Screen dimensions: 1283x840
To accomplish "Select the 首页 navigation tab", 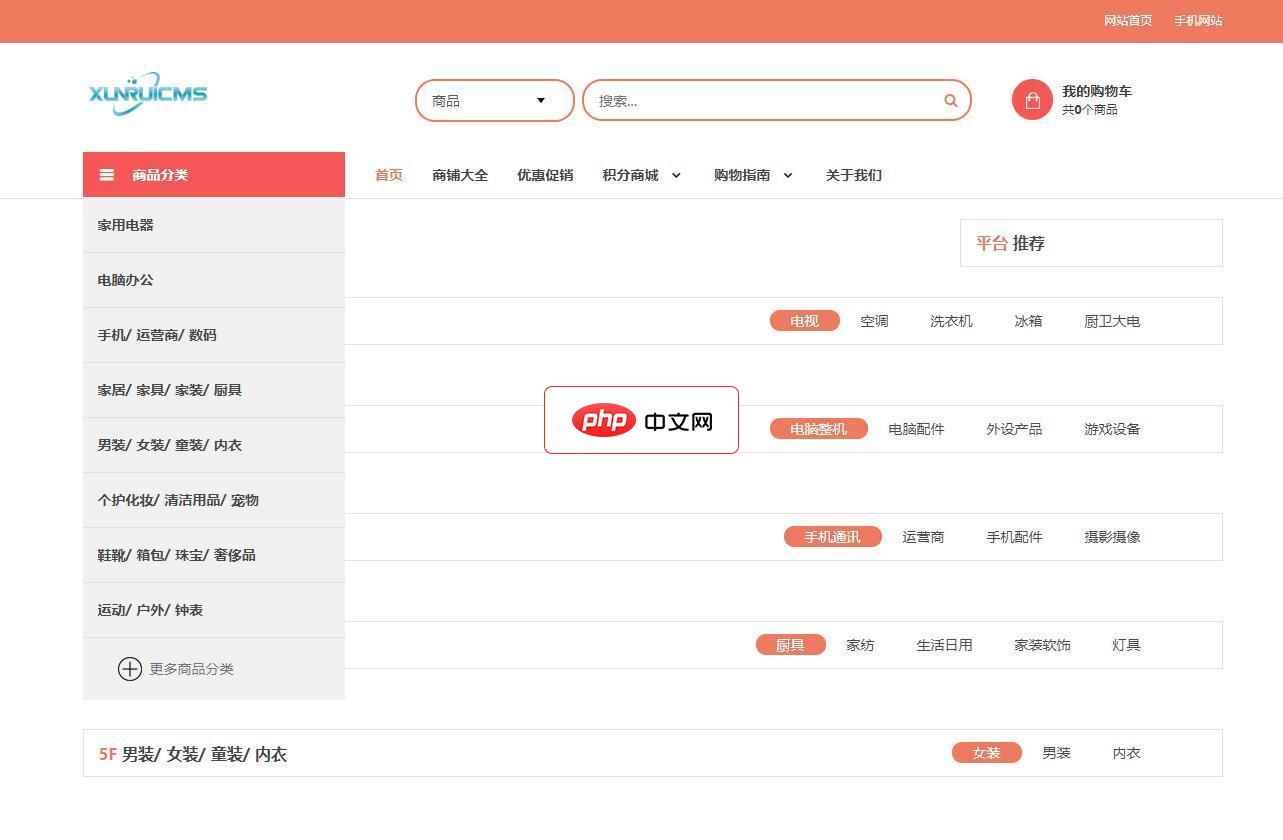I will click(x=388, y=175).
